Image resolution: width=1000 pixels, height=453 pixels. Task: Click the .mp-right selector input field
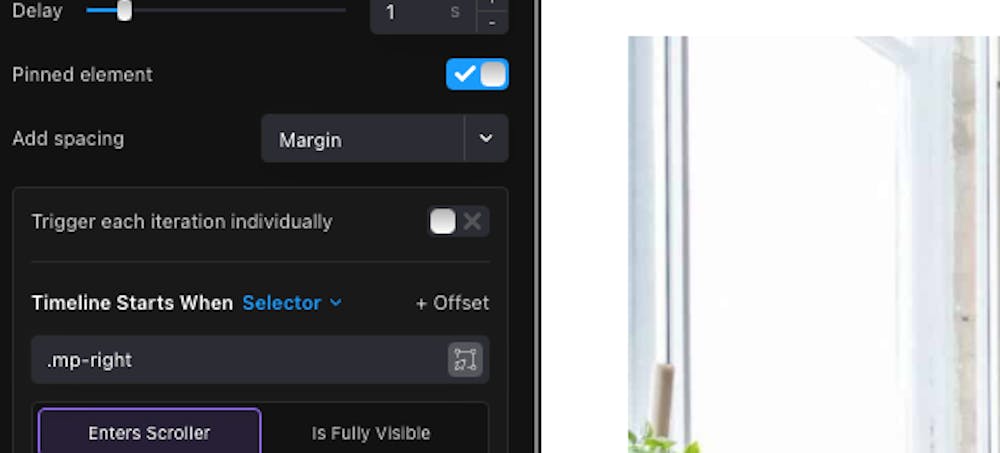pos(240,360)
